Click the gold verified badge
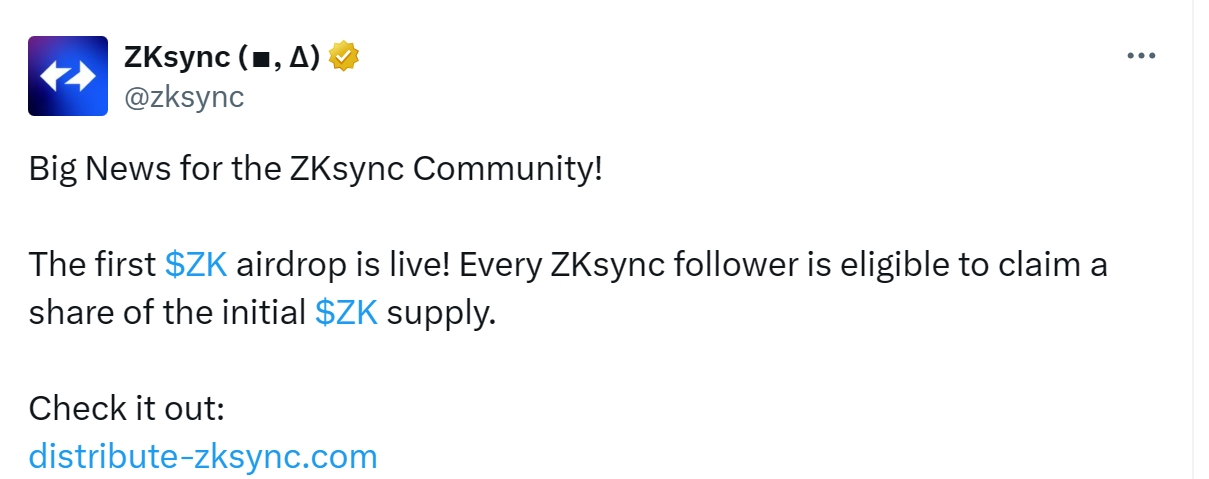This screenshot has width=1209, height=479. [x=344, y=57]
